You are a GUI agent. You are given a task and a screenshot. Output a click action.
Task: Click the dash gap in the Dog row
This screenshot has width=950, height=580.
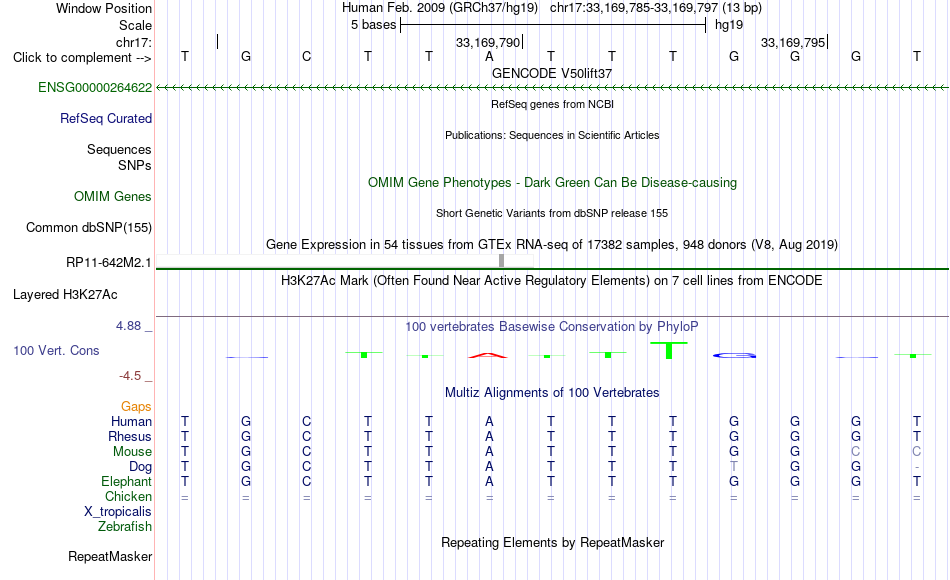click(x=917, y=467)
